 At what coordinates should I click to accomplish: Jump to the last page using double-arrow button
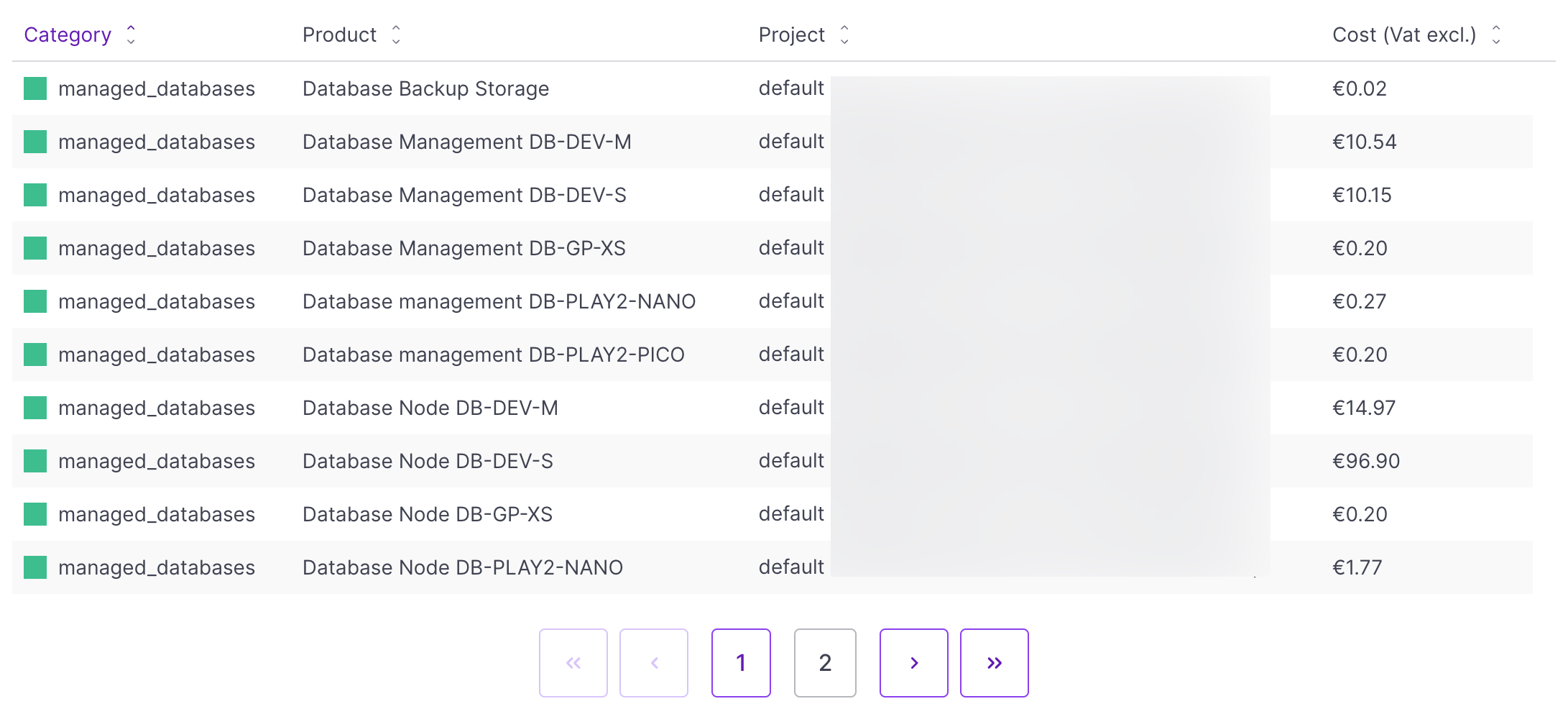click(995, 662)
